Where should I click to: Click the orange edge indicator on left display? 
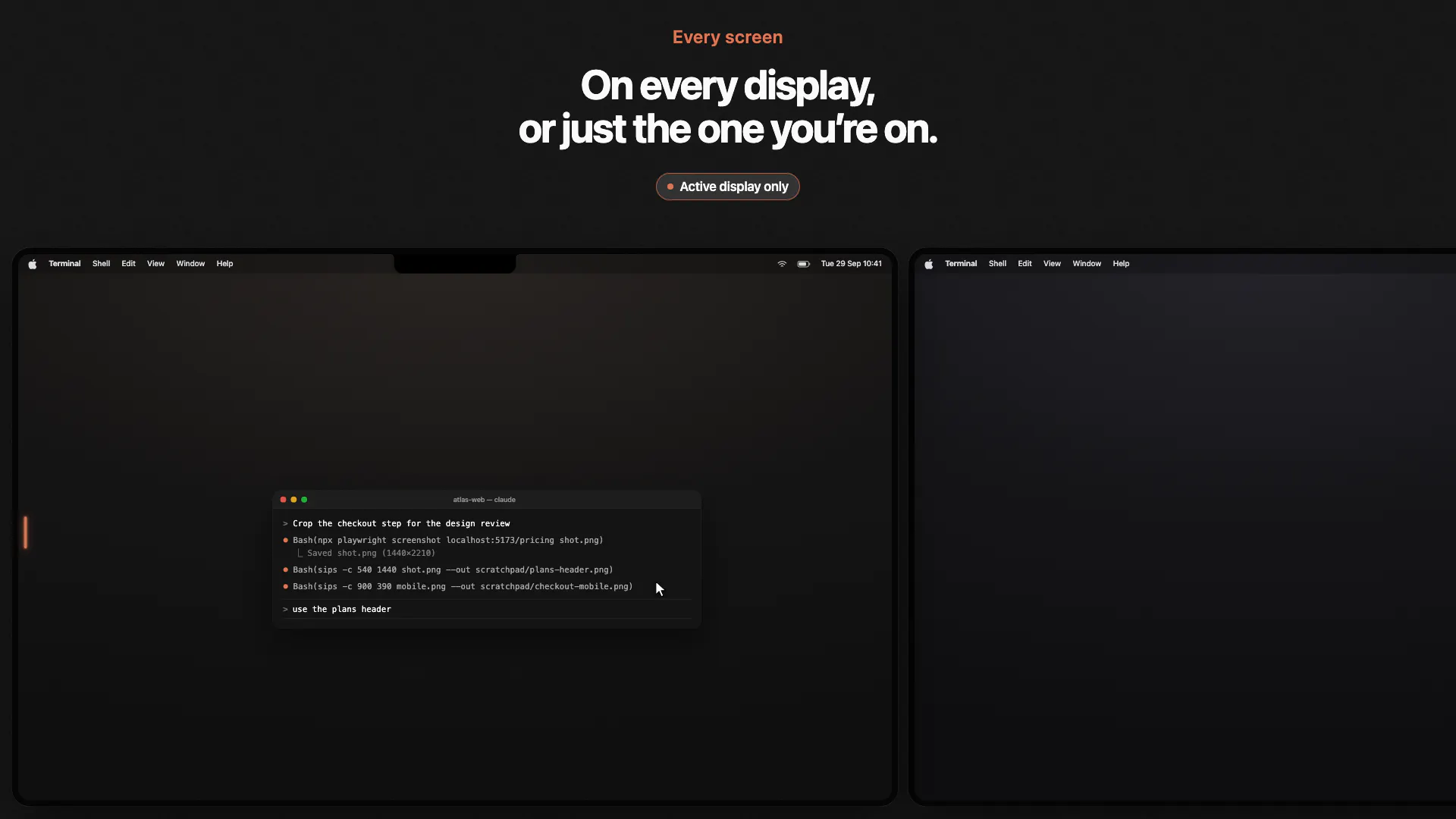pyautogui.click(x=25, y=532)
